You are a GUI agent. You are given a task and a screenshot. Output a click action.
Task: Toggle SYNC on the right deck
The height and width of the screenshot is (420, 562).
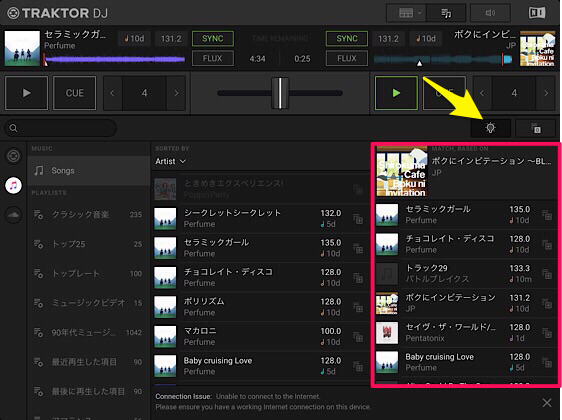(x=347, y=39)
